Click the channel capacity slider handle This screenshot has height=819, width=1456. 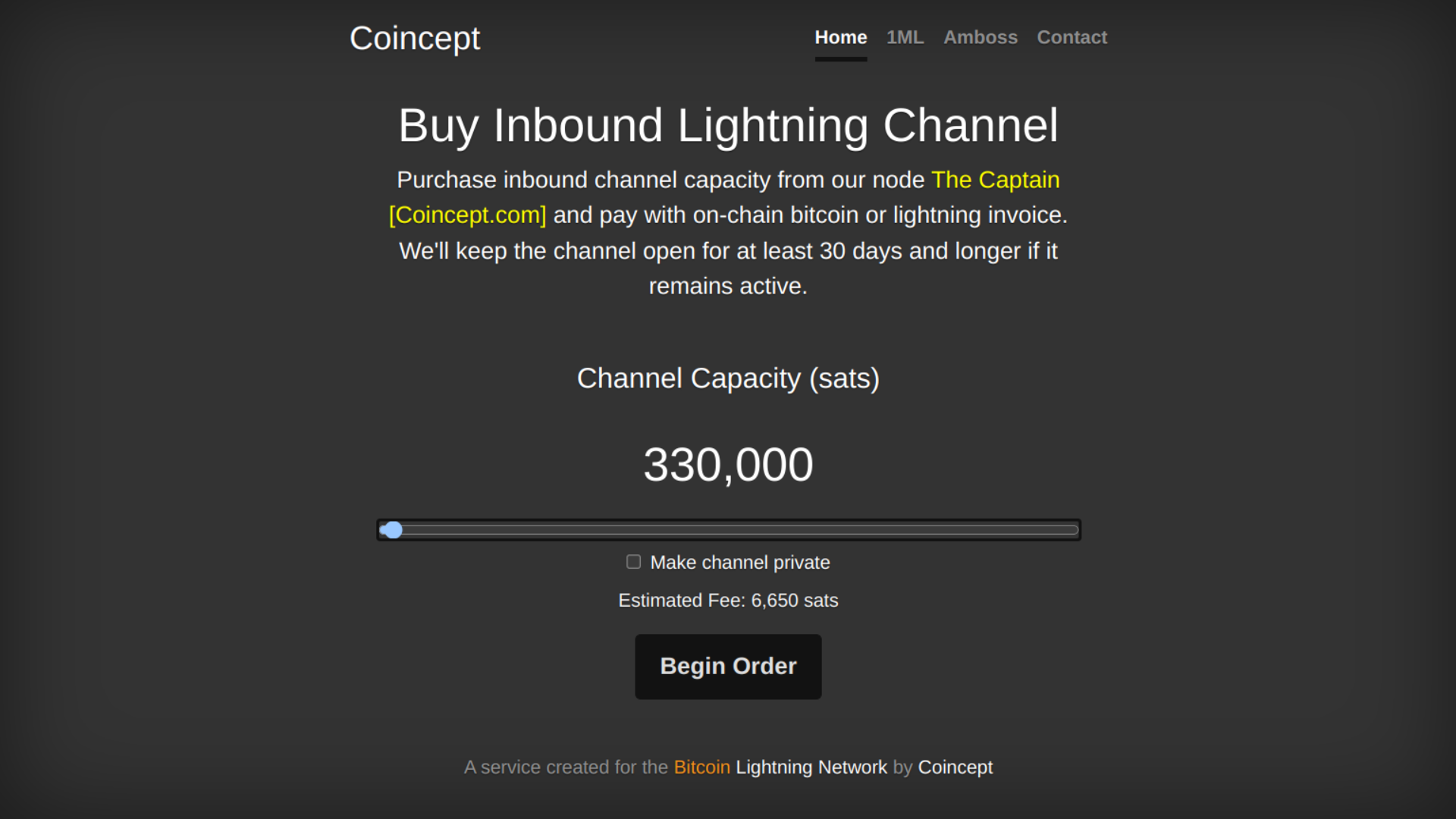(x=392, y=530)
